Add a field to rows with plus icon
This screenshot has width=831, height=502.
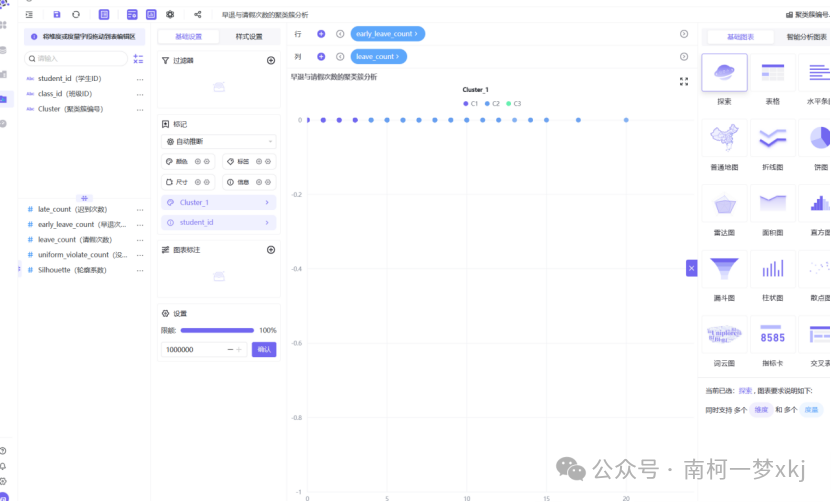click(x=321, y=34)
